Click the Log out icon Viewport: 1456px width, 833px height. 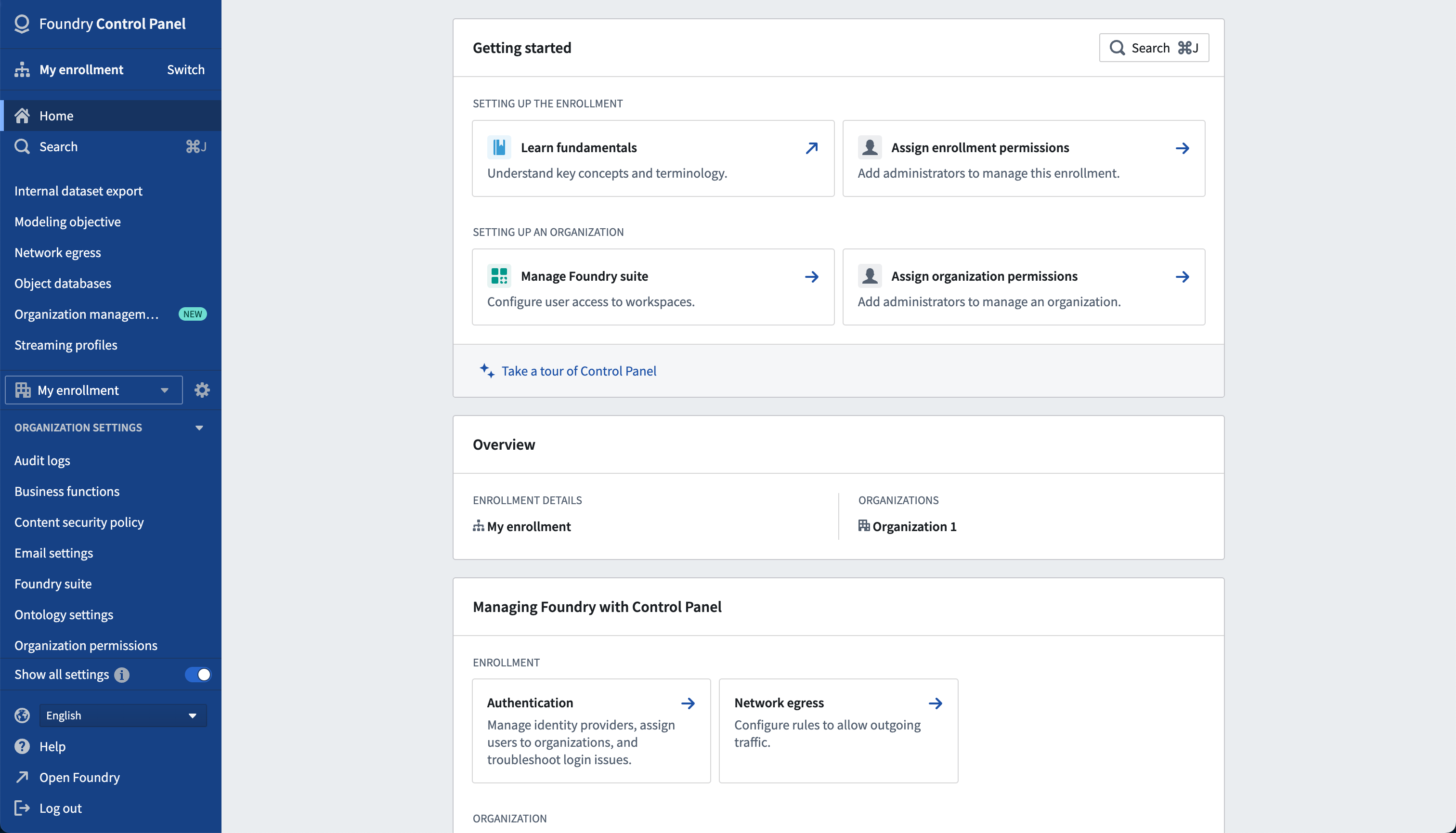[22, 808]
